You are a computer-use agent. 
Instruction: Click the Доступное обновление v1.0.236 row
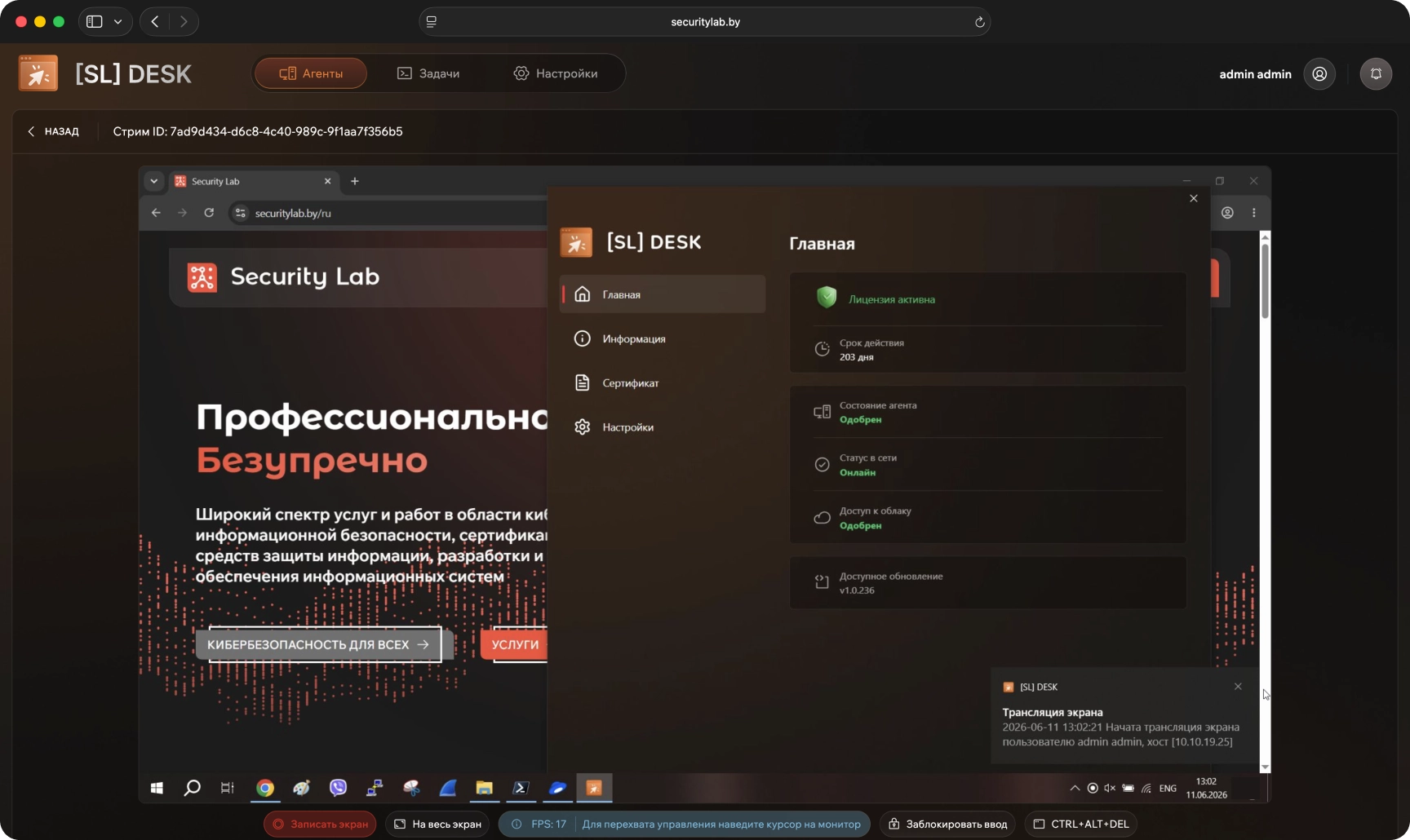click(988, 582)
